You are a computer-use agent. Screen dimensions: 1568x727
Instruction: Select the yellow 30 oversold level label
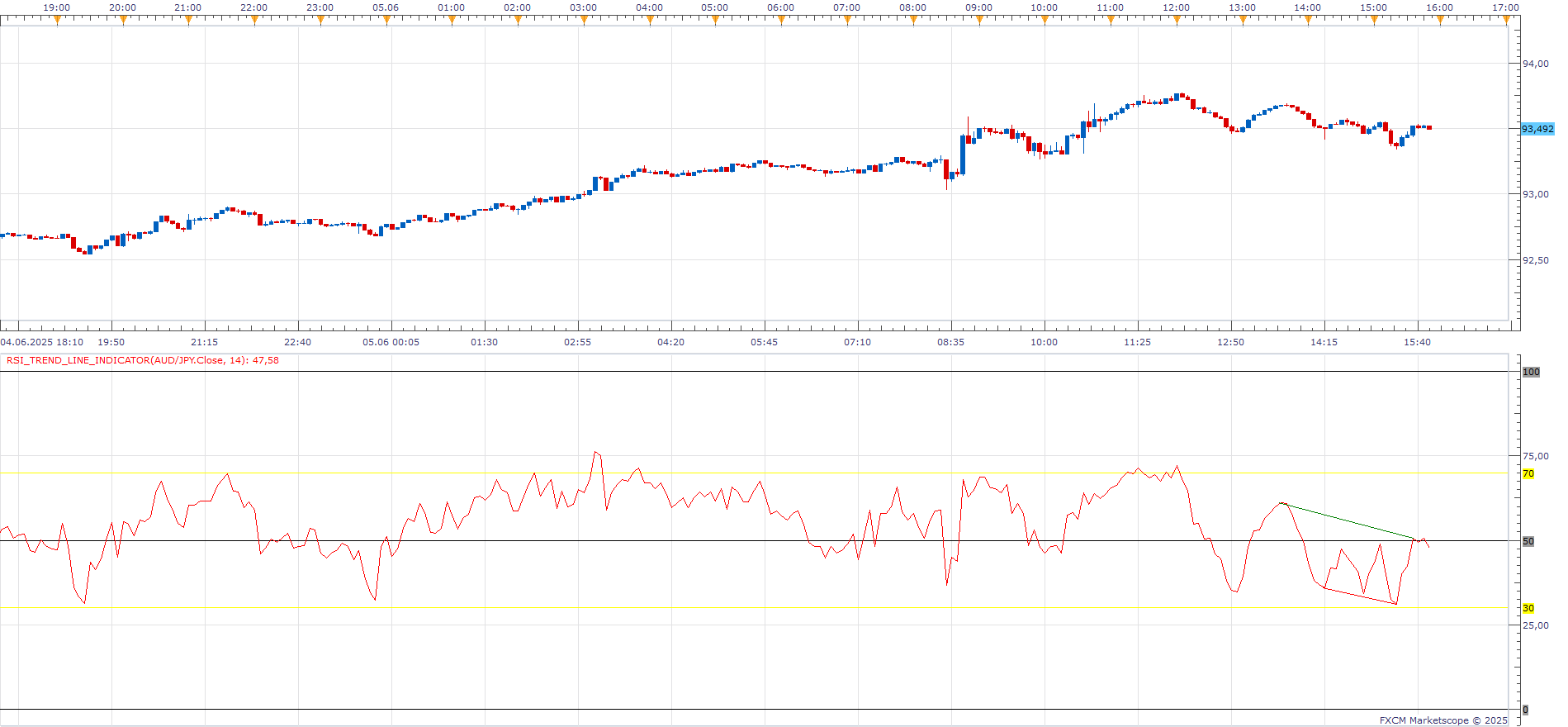pyautogui.click(x=1528, y=608)
